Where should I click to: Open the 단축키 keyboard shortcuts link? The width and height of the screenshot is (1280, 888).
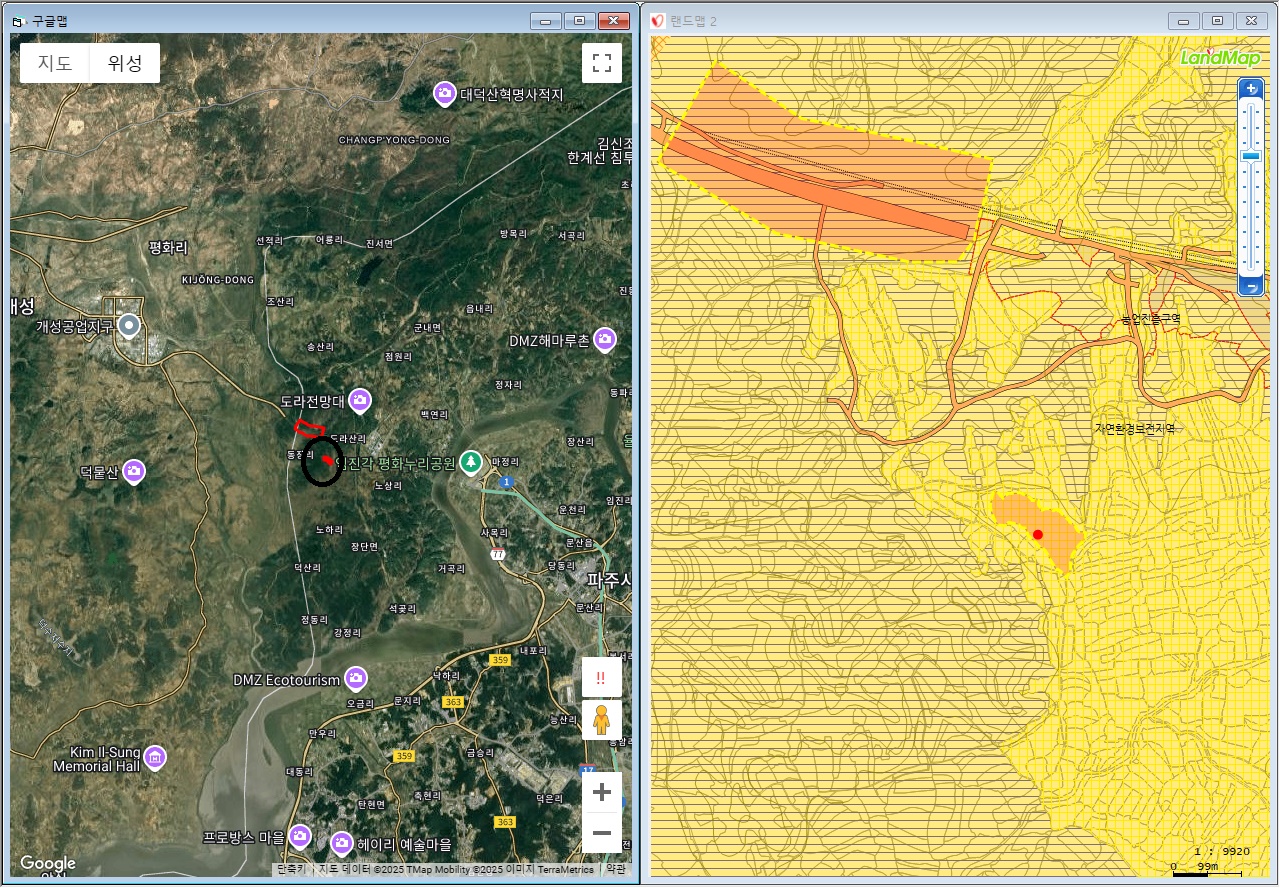point(291,869)
